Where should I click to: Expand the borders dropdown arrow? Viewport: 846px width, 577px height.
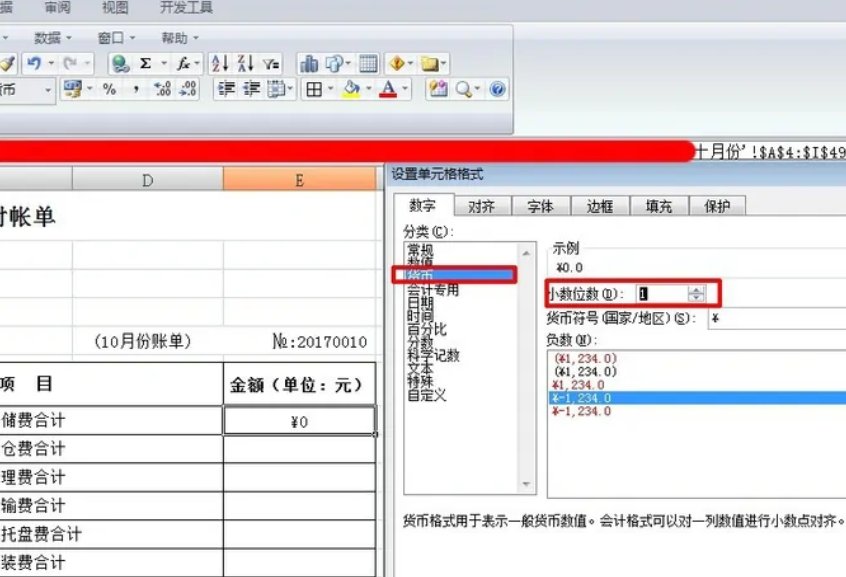330,90
